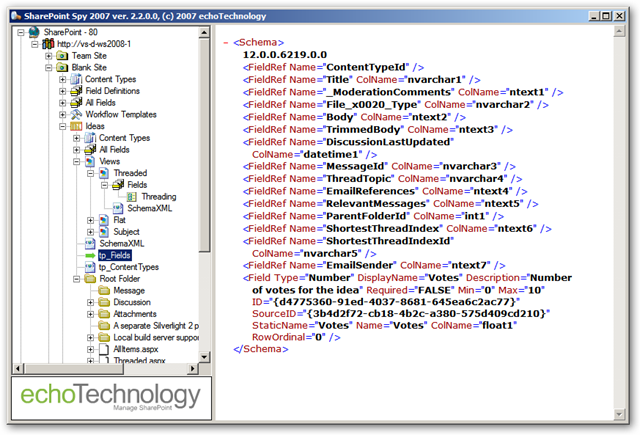The height and width of the screenshot is (435, 640).
Task: Click the Field Type="Number" Votes line
Action: point(407,308)
